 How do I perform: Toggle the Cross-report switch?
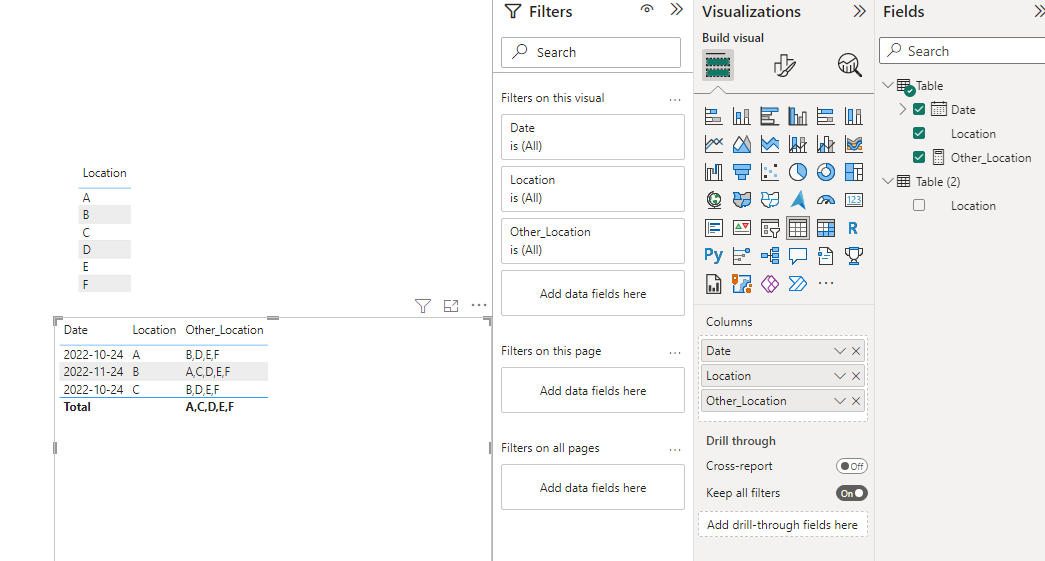[852, 466]
